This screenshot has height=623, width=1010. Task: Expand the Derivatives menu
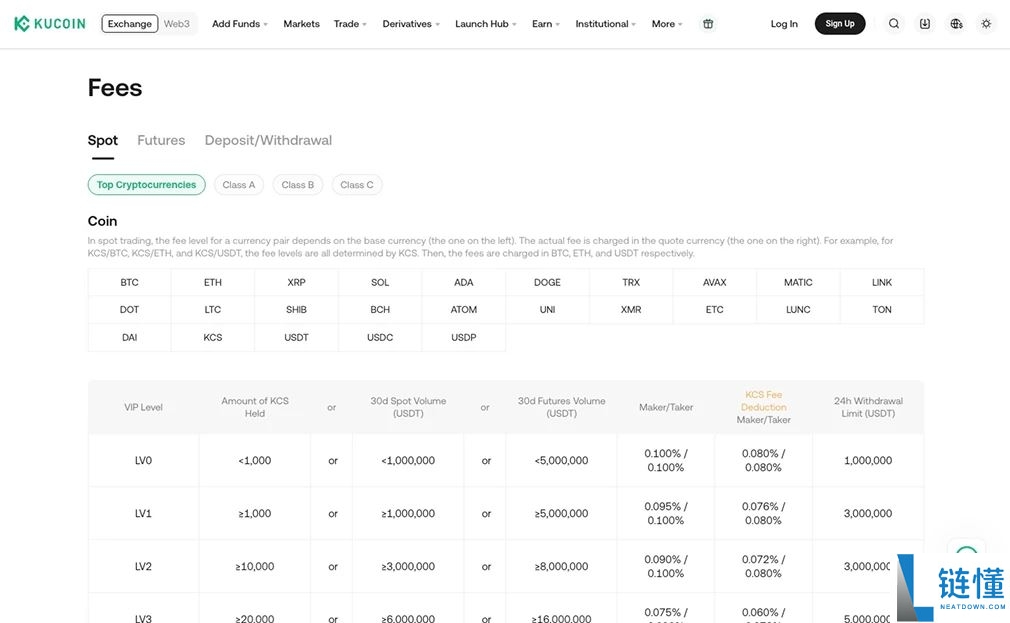410,24
